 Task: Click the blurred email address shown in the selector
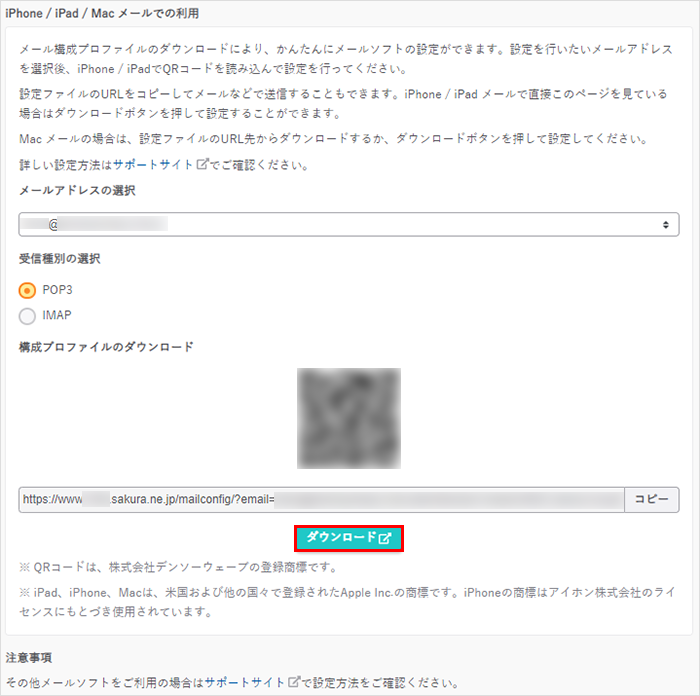[x=94, y=224]
